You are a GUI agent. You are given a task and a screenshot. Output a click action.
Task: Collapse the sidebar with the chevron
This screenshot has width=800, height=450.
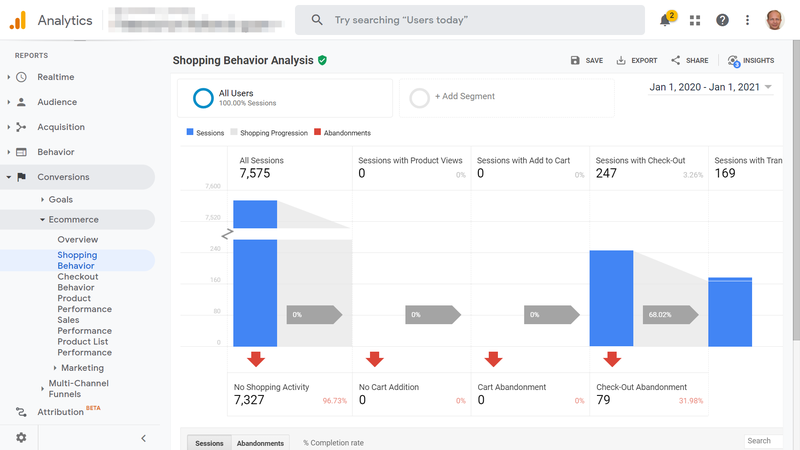tap(143, 438)
